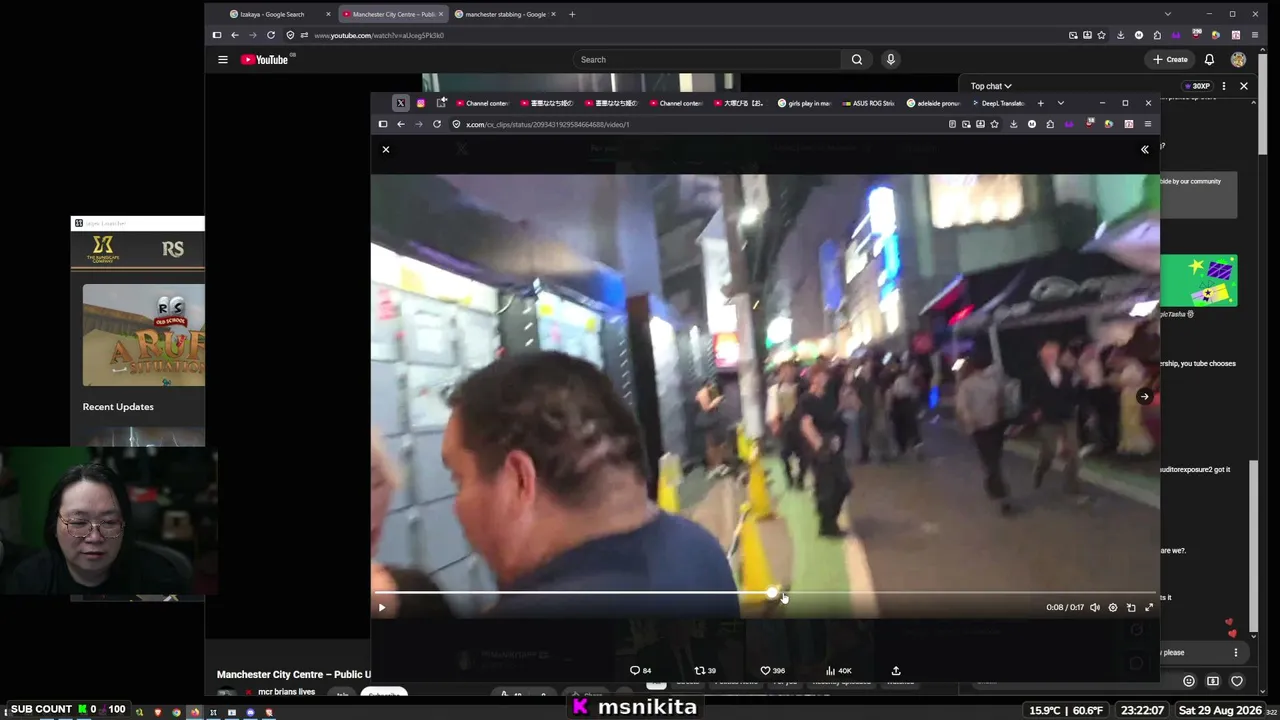Go back in the X browser
This screenshot has width=1280, height=720.
coord(401,124)
